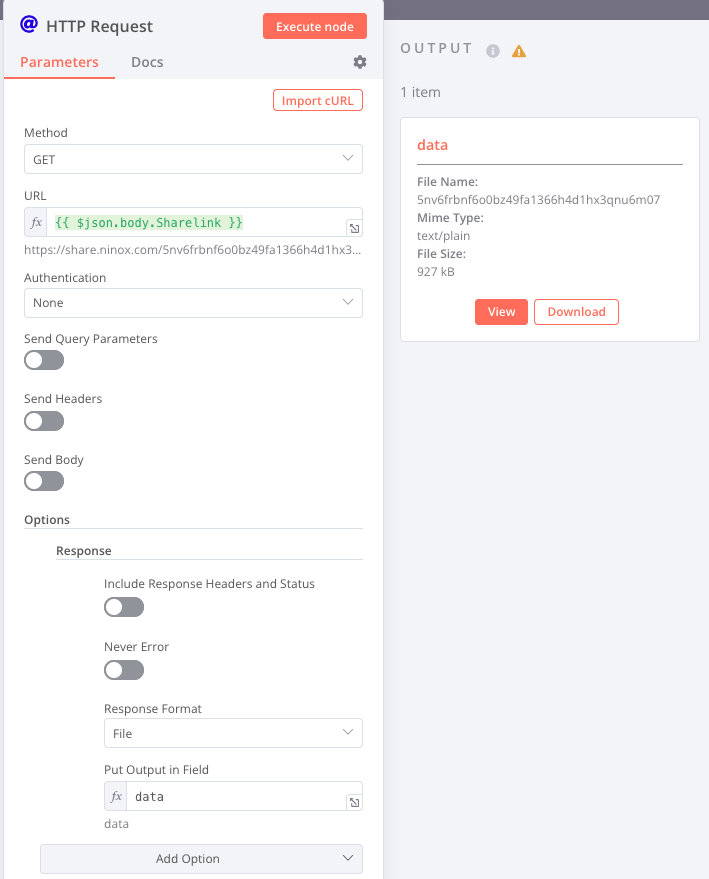Click the orange output warning triangle

[x=519, y=51]
